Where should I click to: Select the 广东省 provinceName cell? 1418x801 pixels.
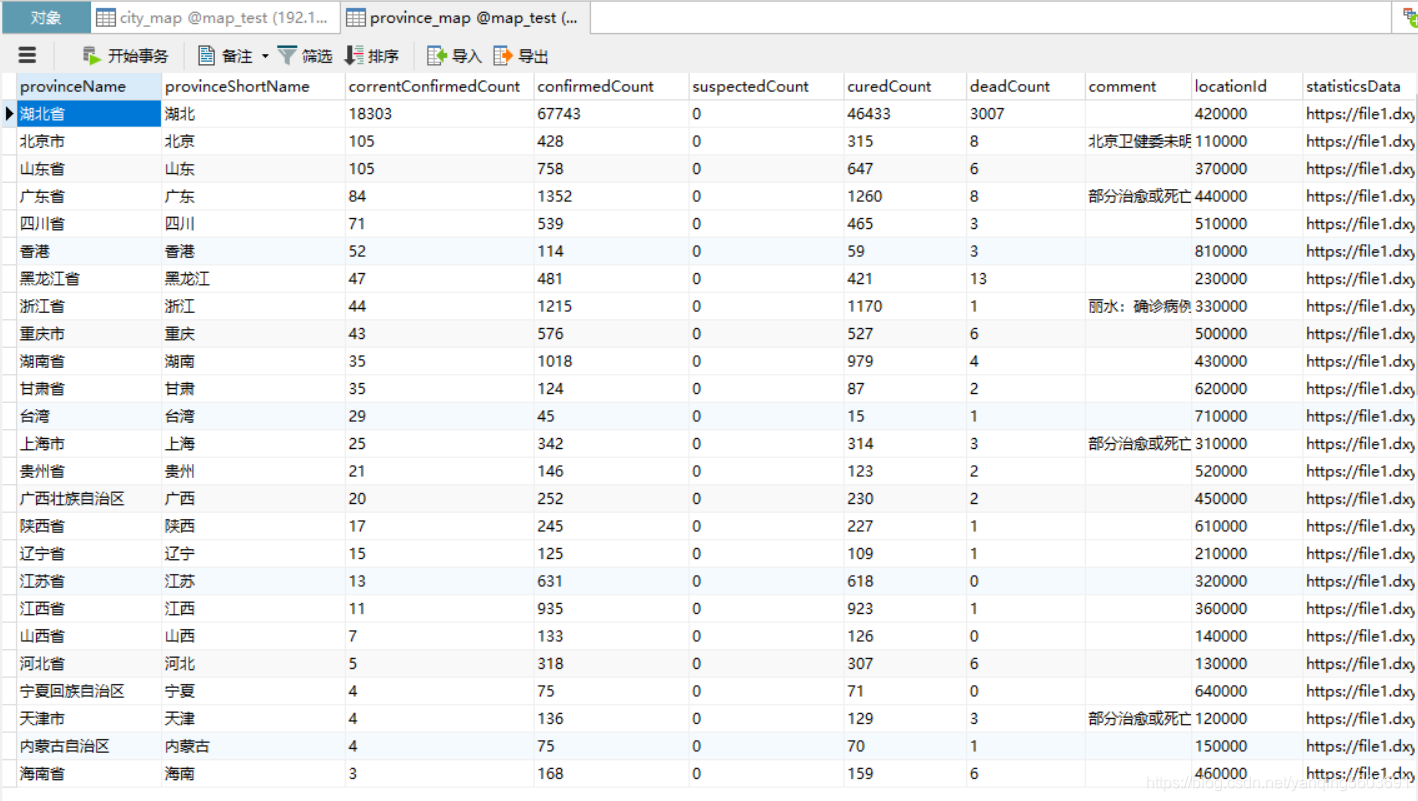pyautogui.click(x=89, y=196)
